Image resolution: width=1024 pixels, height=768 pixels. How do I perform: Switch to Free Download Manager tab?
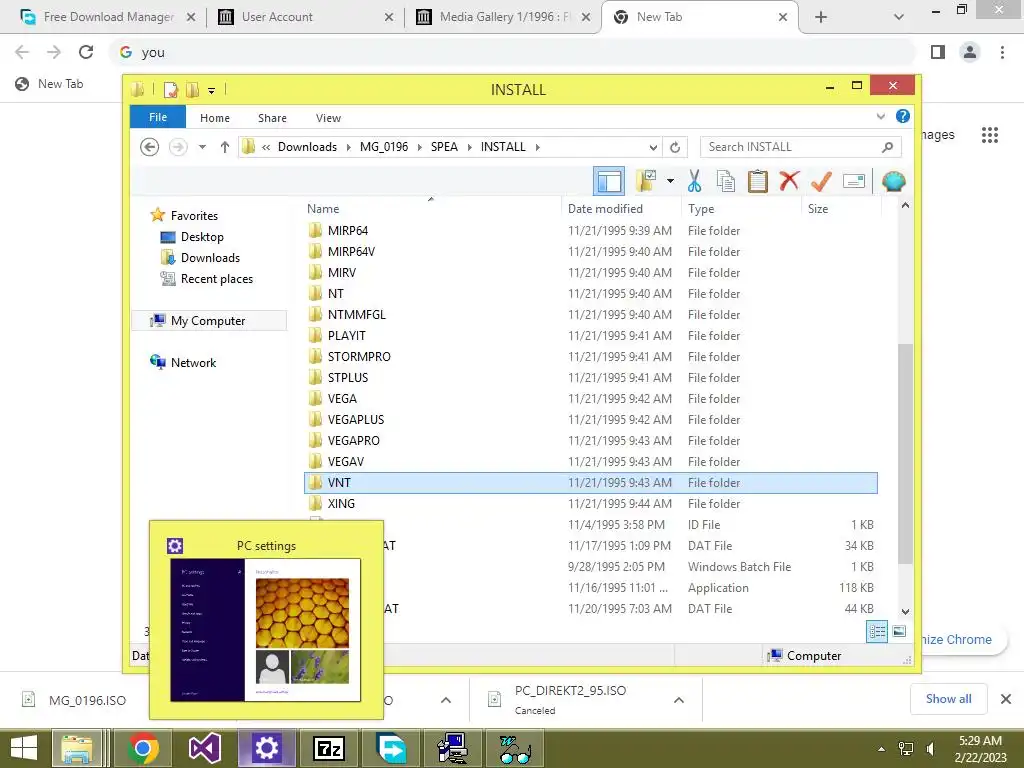pyautogui.click(x=108, y=17)
